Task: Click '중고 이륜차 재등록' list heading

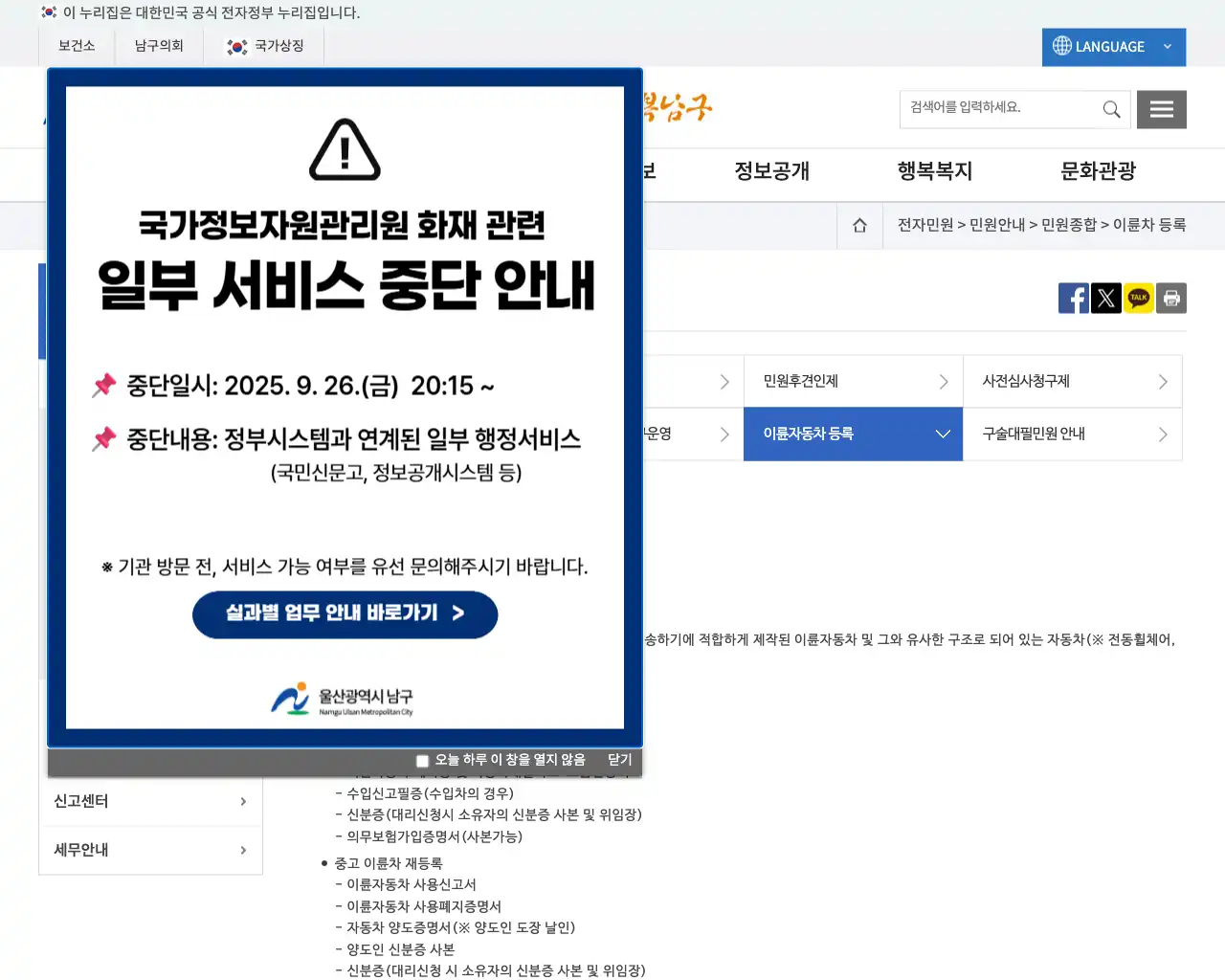Action: point(389,863)
